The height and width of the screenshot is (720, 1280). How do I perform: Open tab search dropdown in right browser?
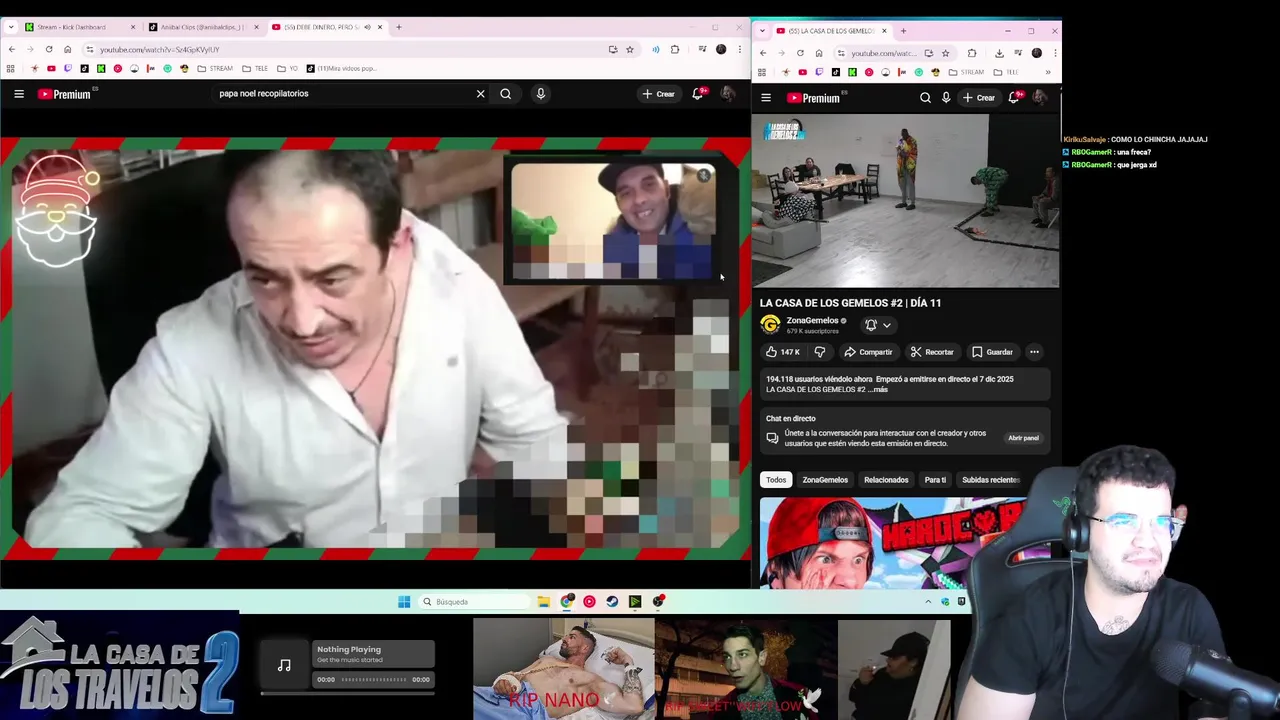click(x=762, y=31)
